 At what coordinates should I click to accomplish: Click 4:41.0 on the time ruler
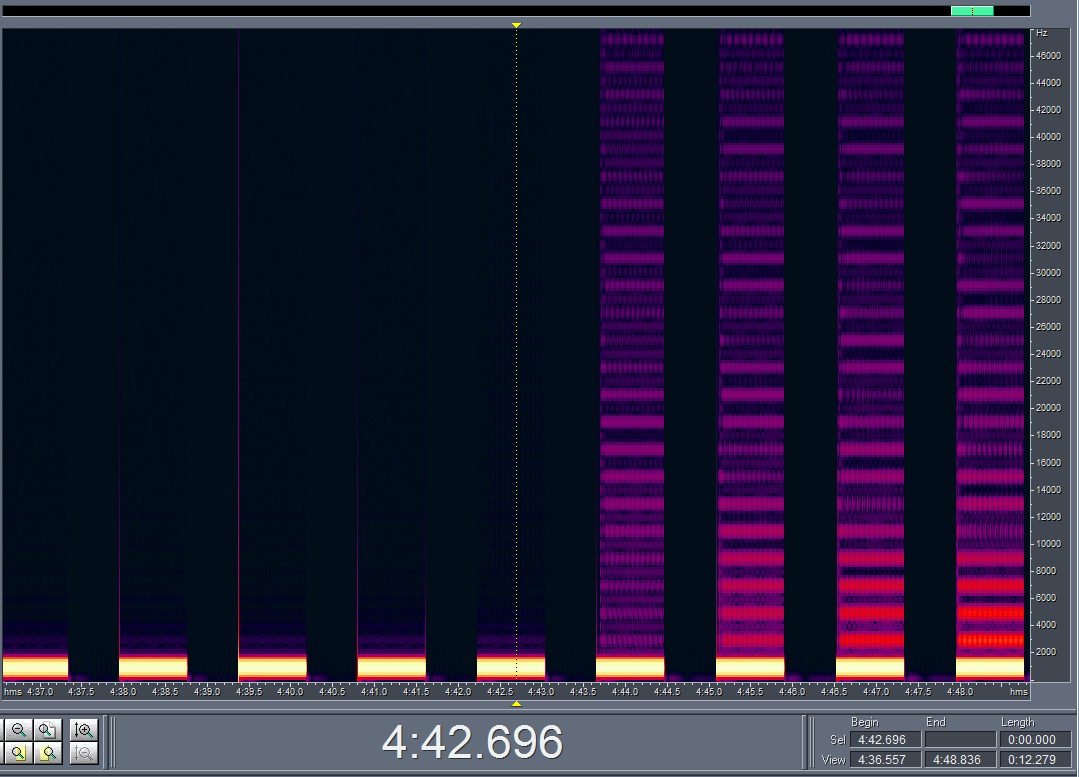(x=374, y=692)
